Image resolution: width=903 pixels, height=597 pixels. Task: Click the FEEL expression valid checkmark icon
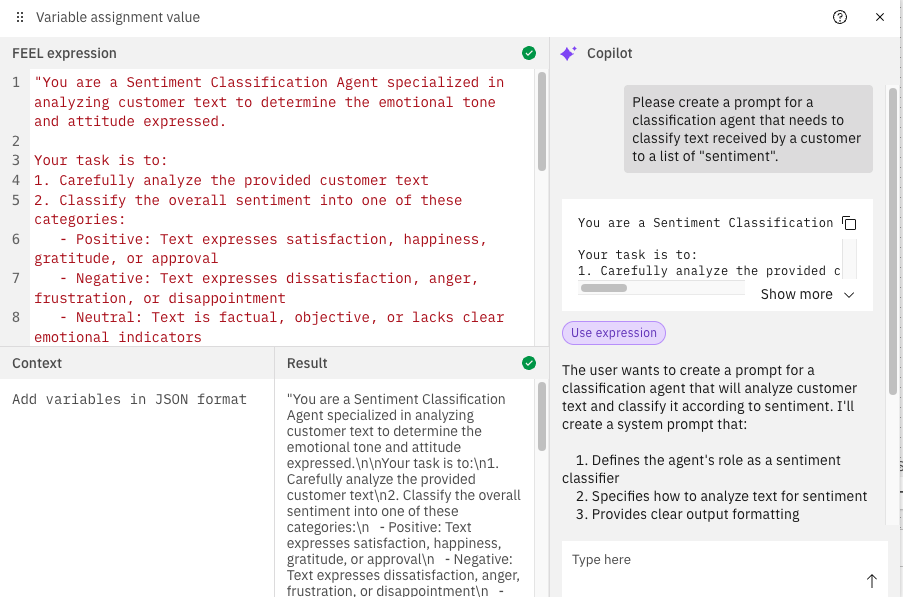[528, 53]
